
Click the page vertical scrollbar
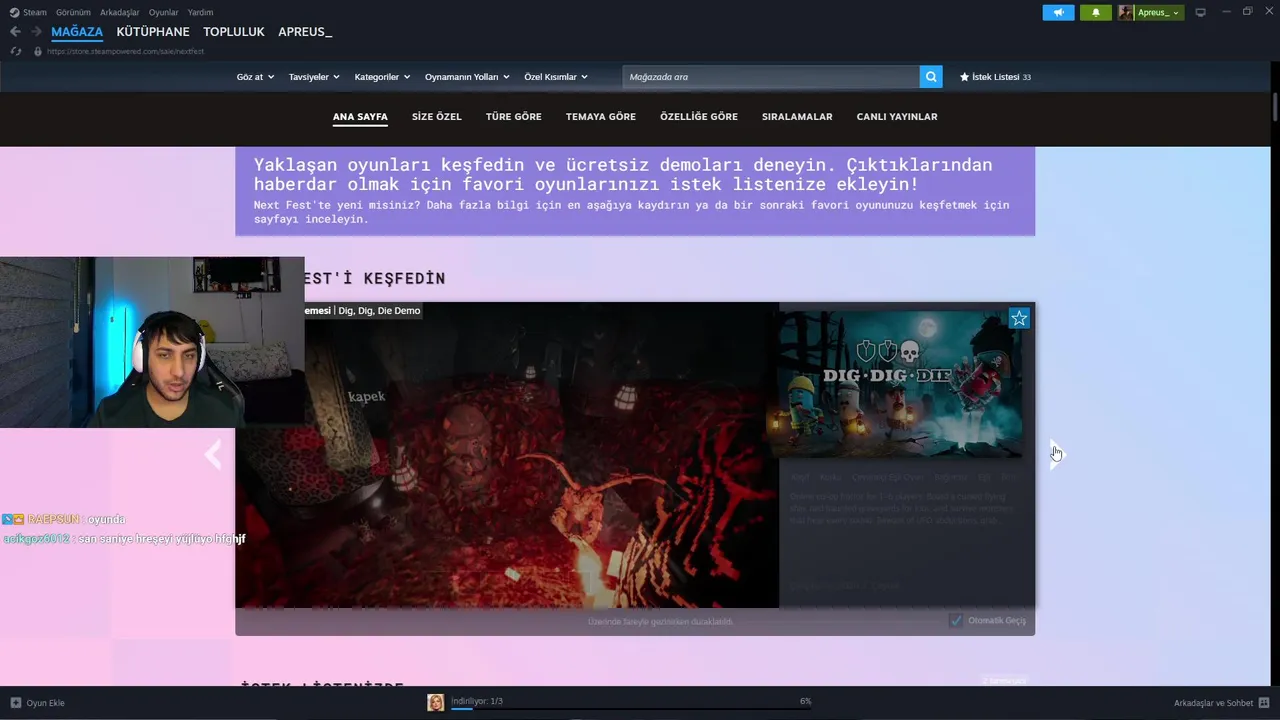(1275, 107)
